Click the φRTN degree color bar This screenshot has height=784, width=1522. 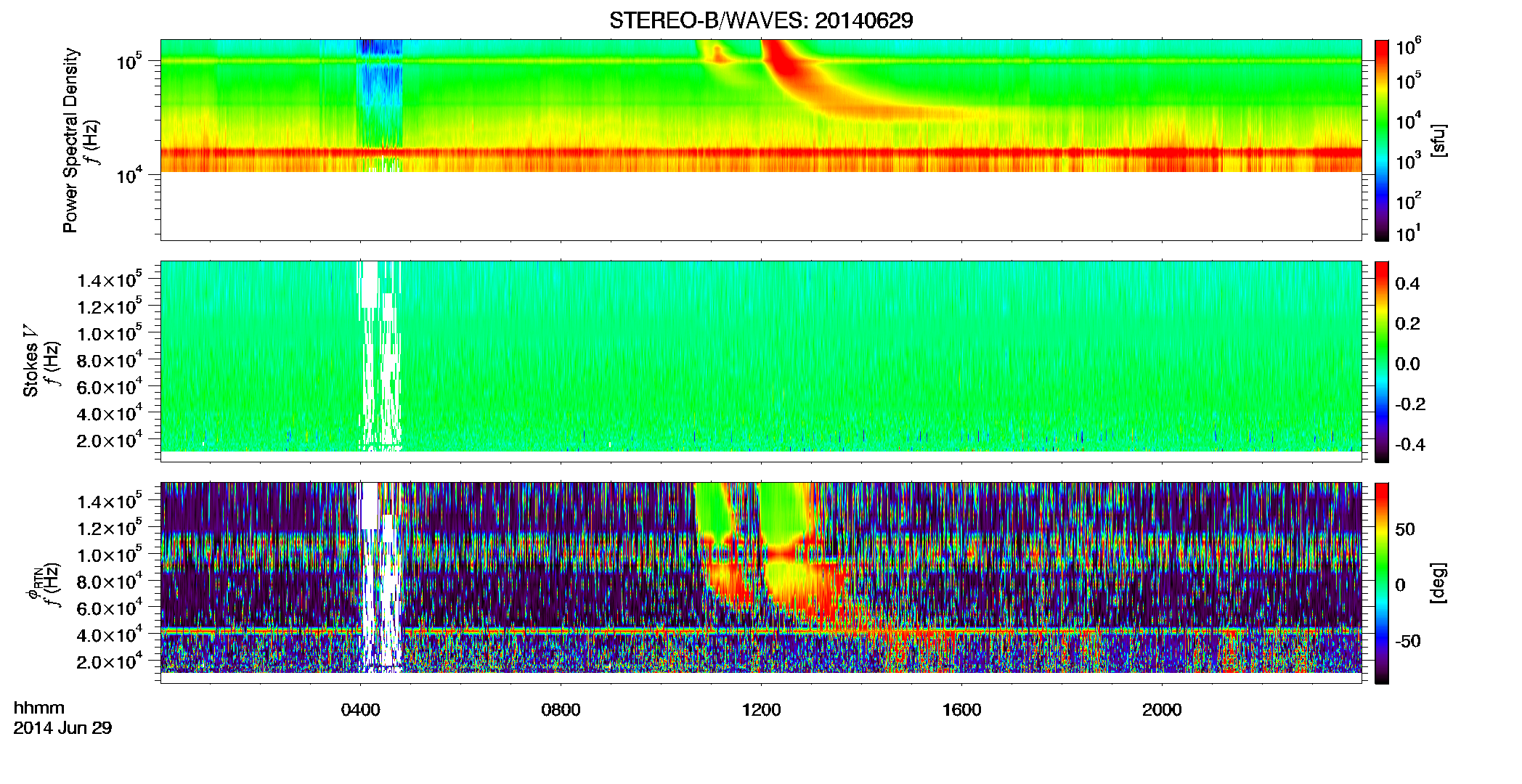tap(1381, 583)
